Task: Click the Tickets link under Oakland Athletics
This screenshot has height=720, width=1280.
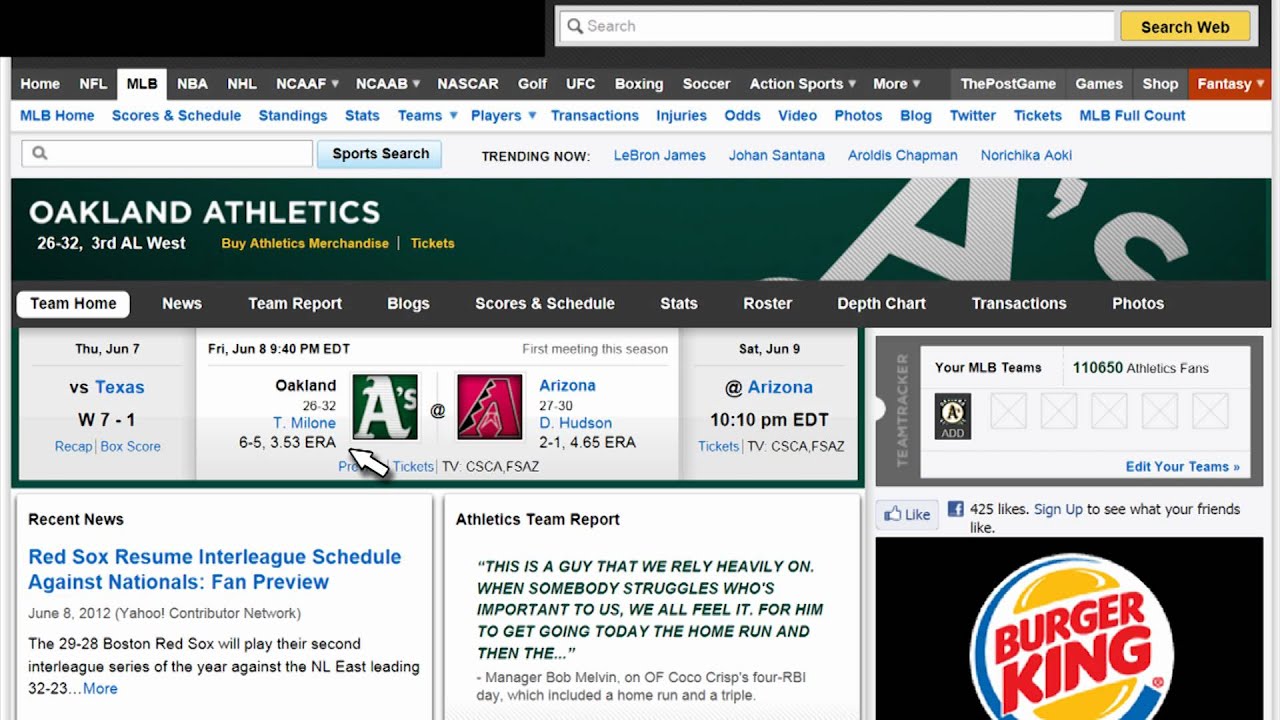Action: (x=432, y=243)
